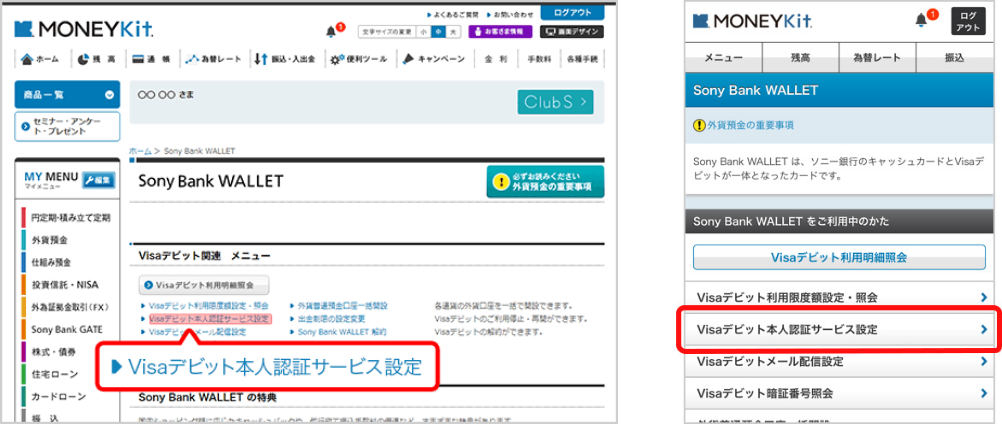Click the blue ログアウト button on desktop
The width and height of the screenshot is (1002, 424).
tap(571, 12)
